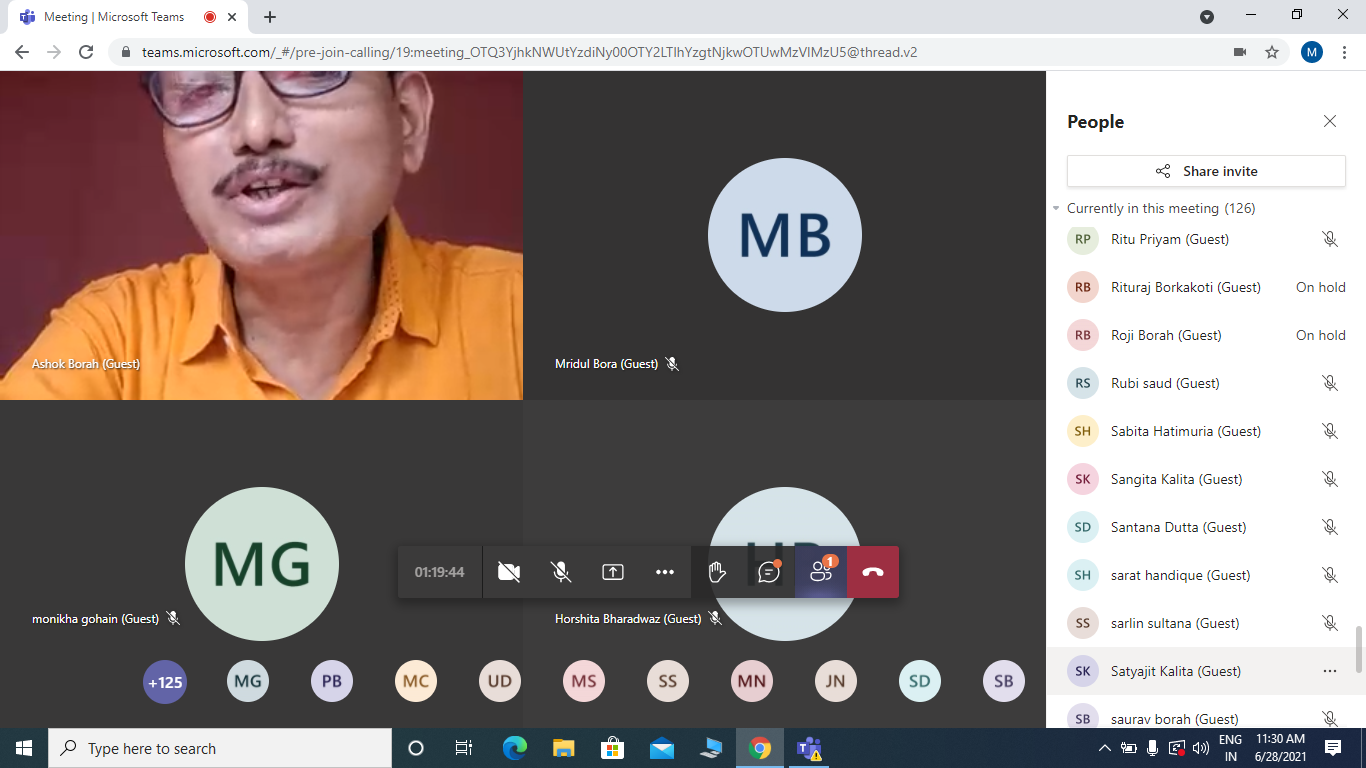
Task: Collapse the Currently in this meeting list
Action: (x=1056, y=209)
